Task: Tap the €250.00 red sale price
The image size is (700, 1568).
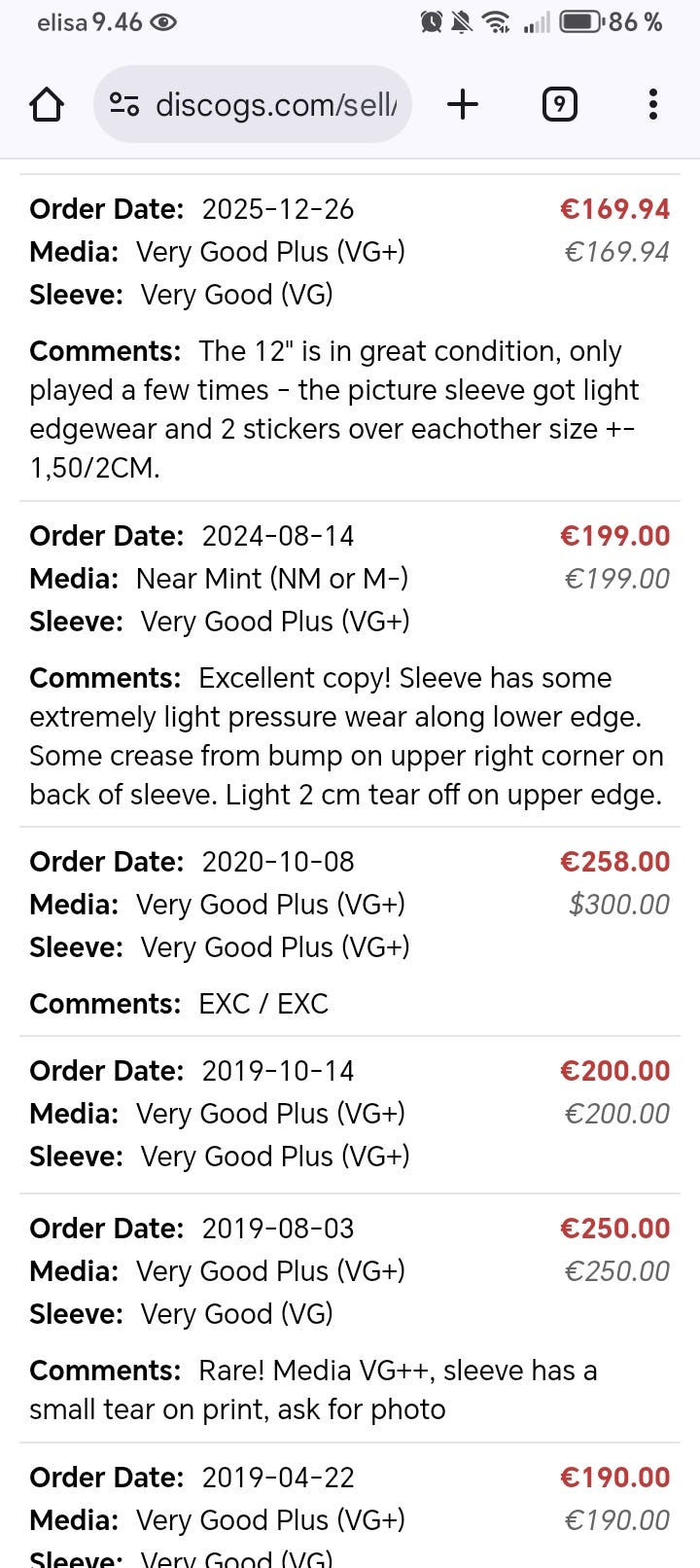Action: (x=614, y=1229)
